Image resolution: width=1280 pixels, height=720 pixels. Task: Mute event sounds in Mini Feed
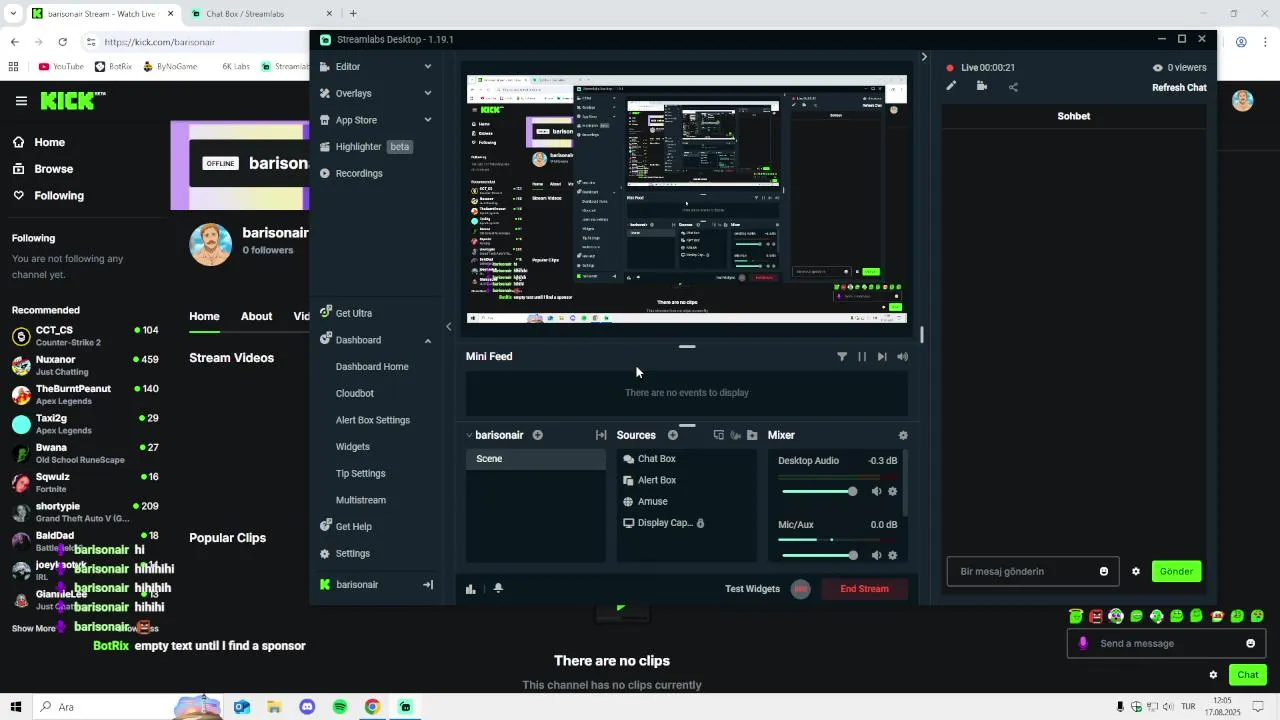coord(903,357)
